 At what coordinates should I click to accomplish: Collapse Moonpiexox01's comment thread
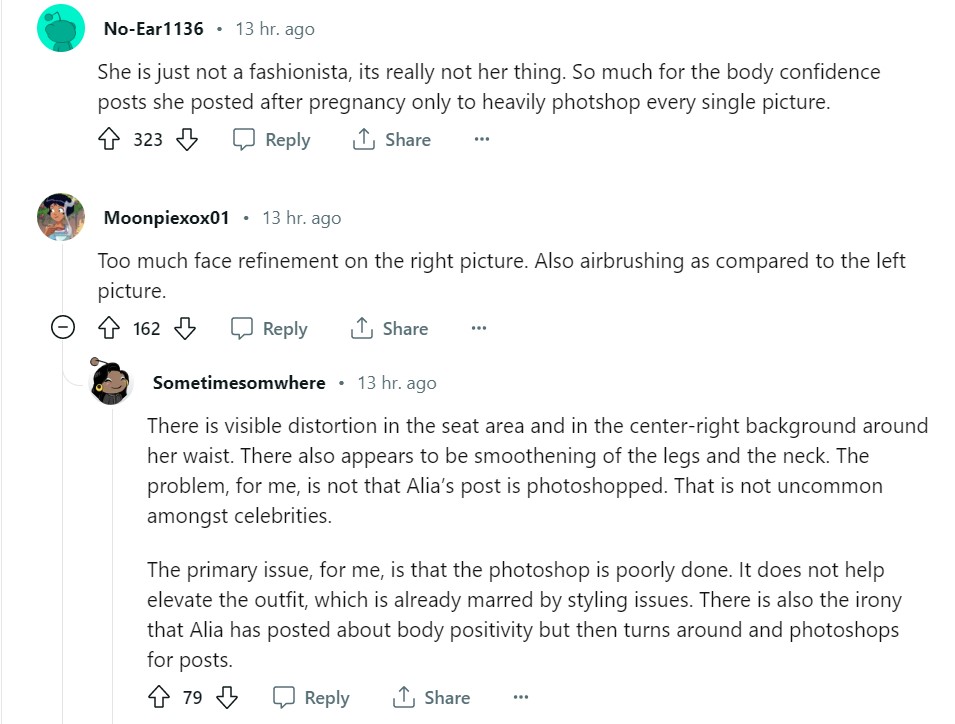[x=62, y=328]
